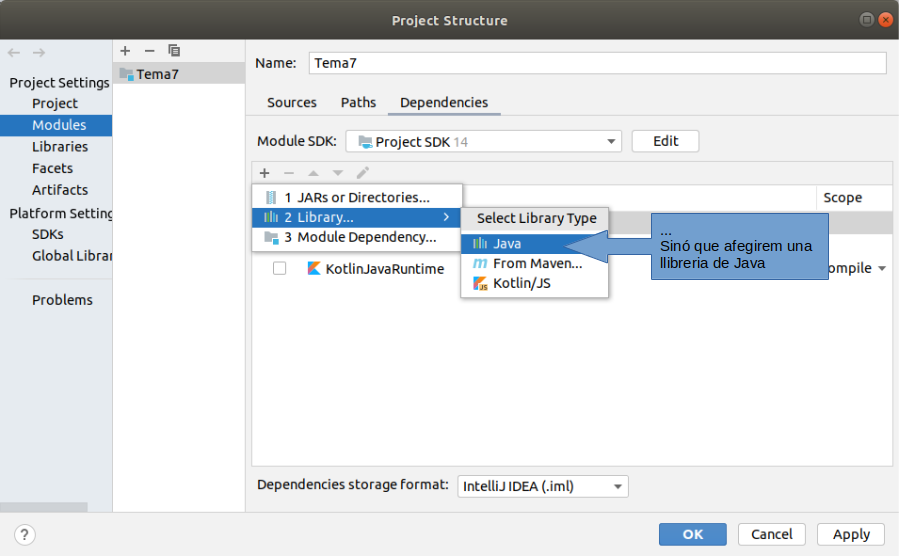Click the back navigation arrow

(14, 53)
